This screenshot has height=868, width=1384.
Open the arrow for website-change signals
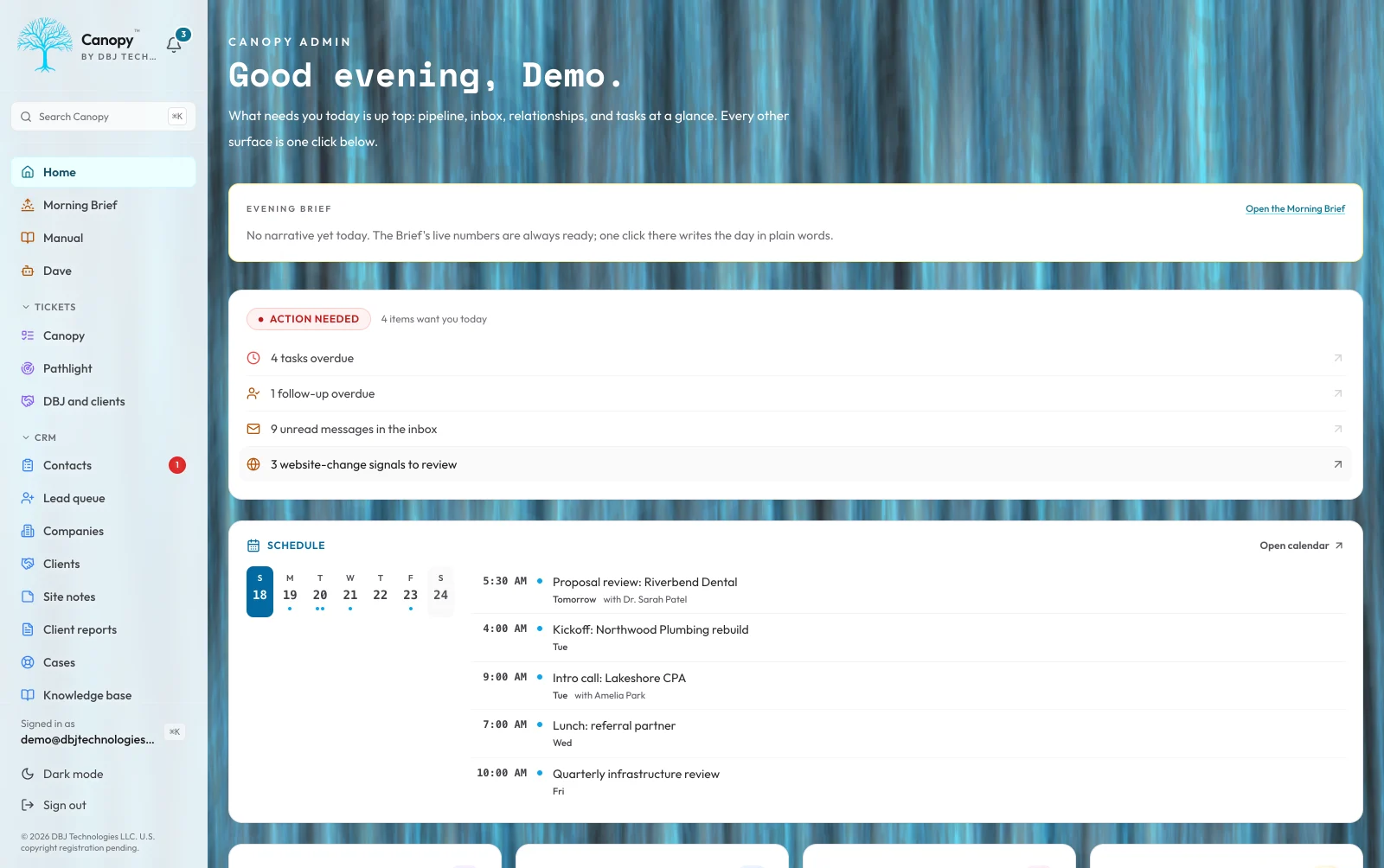click(1337, 464)
